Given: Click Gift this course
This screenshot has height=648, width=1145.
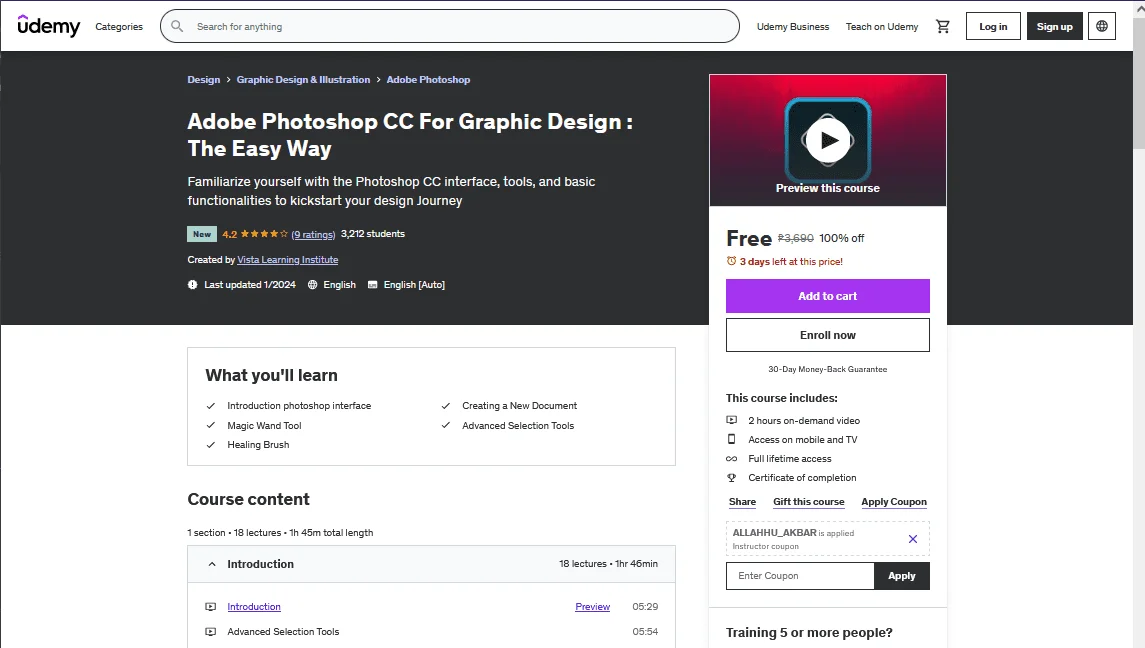Looking at the screenshot, I should pyautogui.click(x=808, y=502).
